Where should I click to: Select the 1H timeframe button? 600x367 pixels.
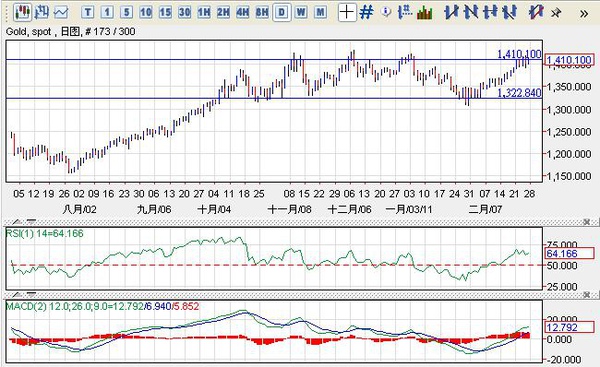point(204,13)
